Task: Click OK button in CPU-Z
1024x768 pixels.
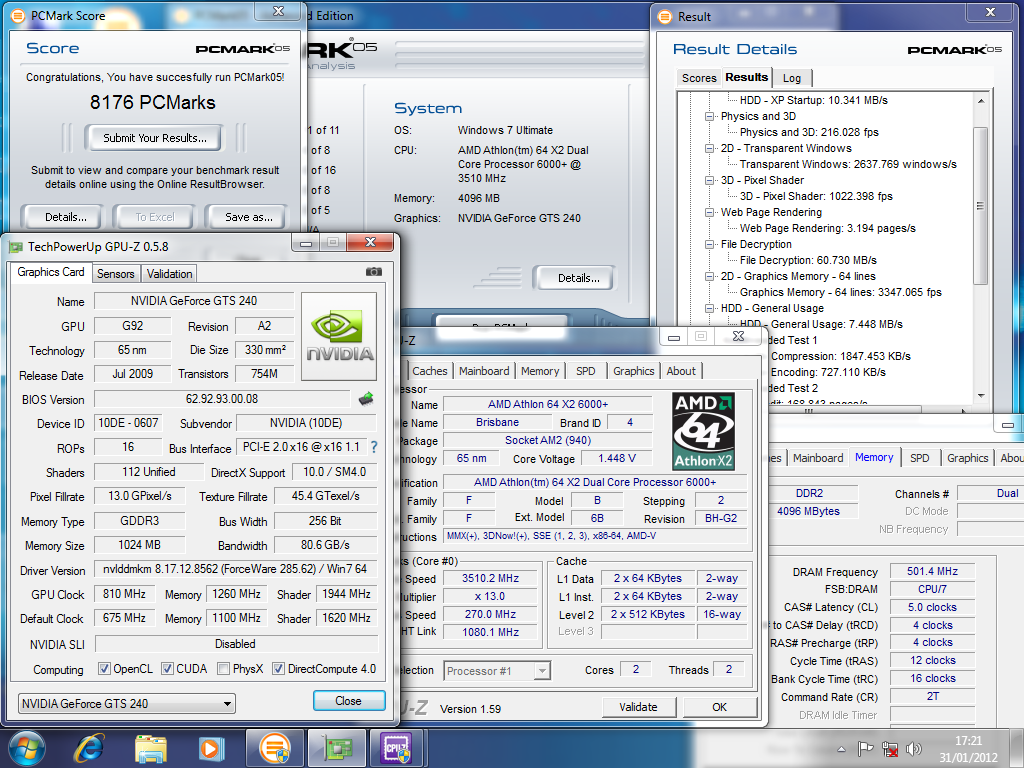Action: coord(720,707)
